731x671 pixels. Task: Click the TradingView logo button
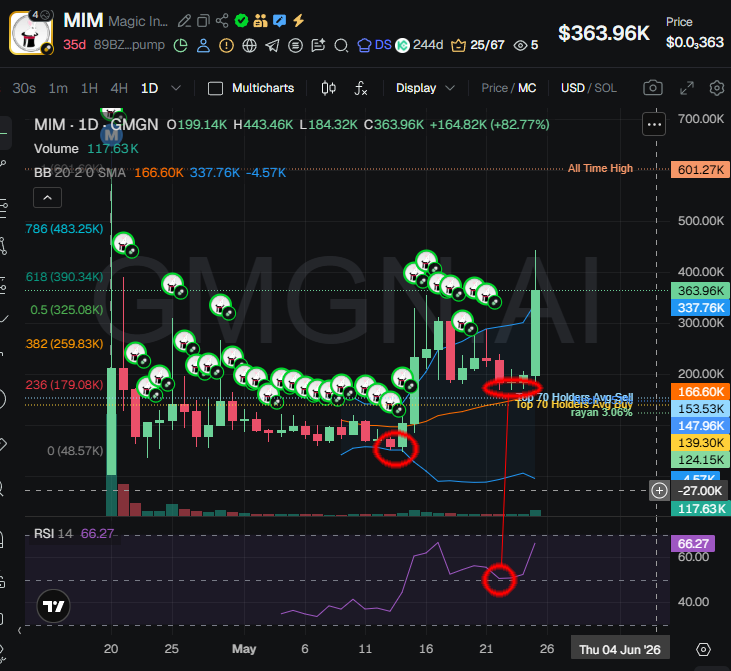(53, 606)
